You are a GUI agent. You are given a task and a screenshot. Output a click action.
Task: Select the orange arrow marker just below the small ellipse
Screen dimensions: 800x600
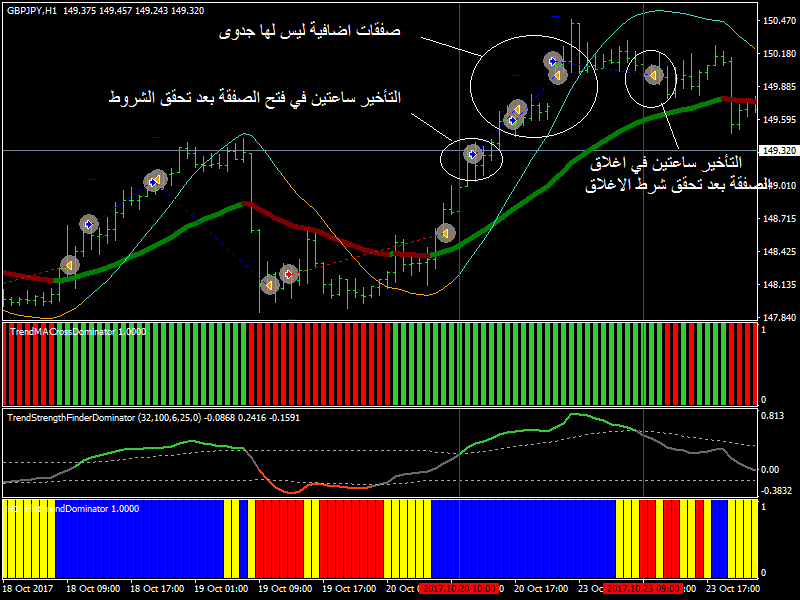click(x=445, y=233)
